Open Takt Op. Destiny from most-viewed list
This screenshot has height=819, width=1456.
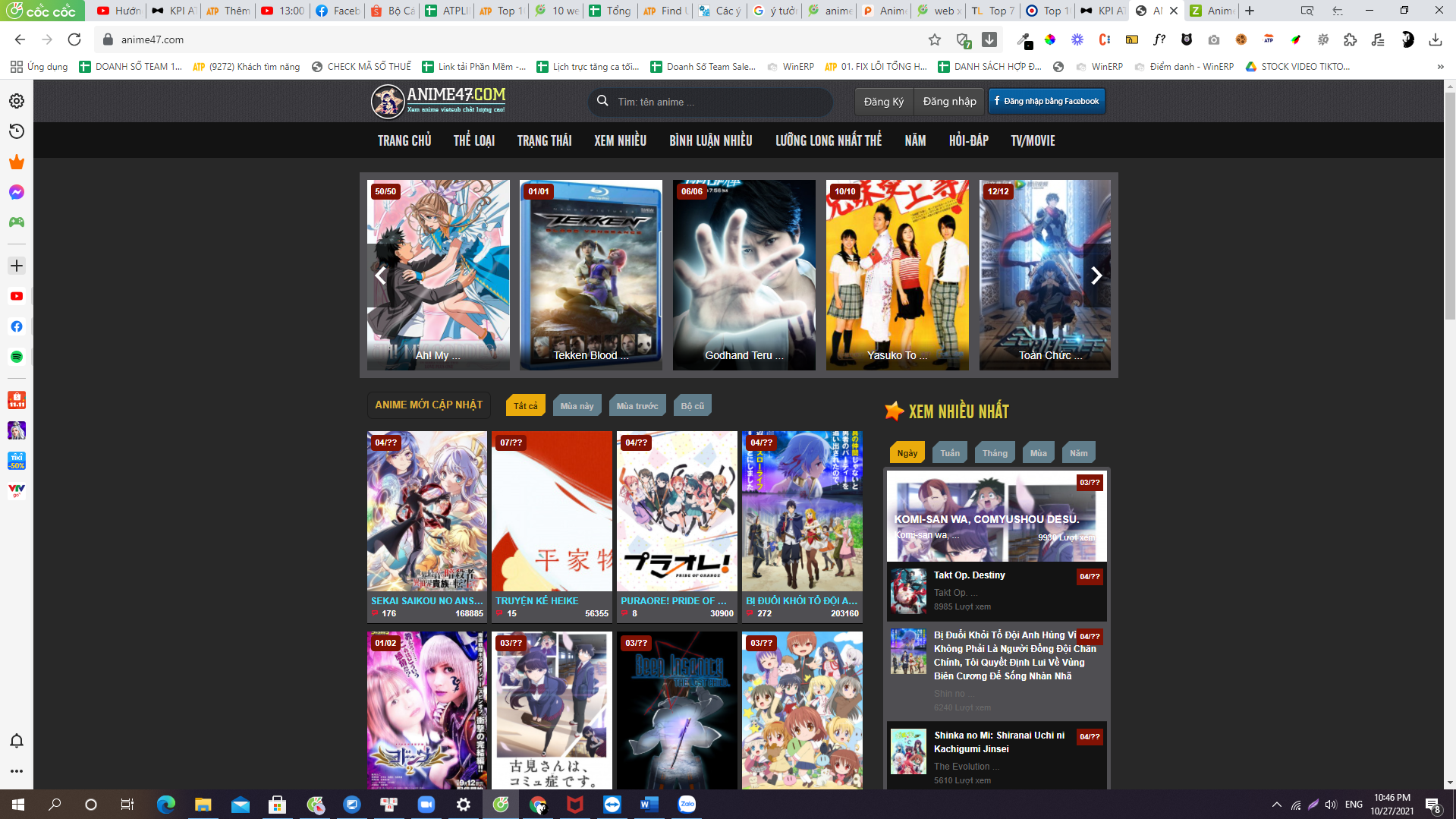pyautogui.click(x=969, y=575)
